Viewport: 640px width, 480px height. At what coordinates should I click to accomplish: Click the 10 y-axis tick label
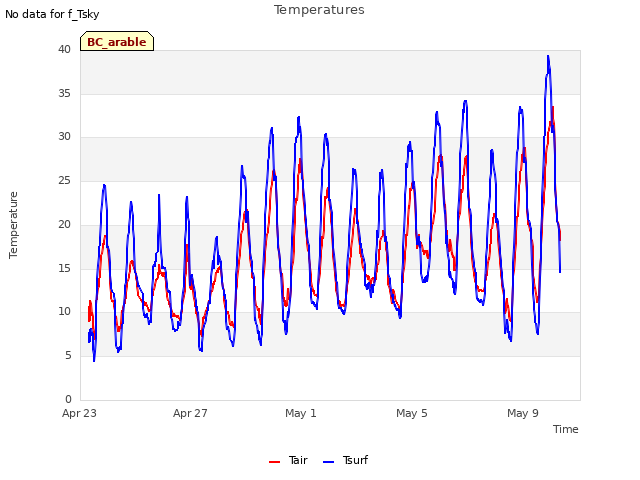[64, 312]
